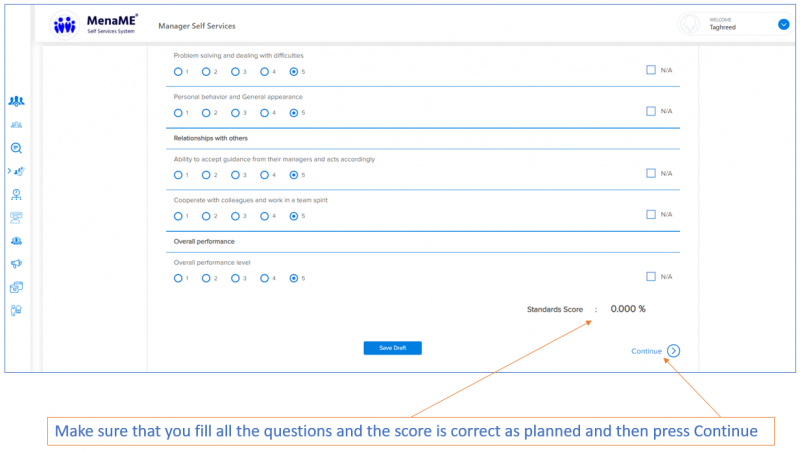Open the organization chart sidebar icon
The width and height of the screenshot is (800, 452).
16,194
